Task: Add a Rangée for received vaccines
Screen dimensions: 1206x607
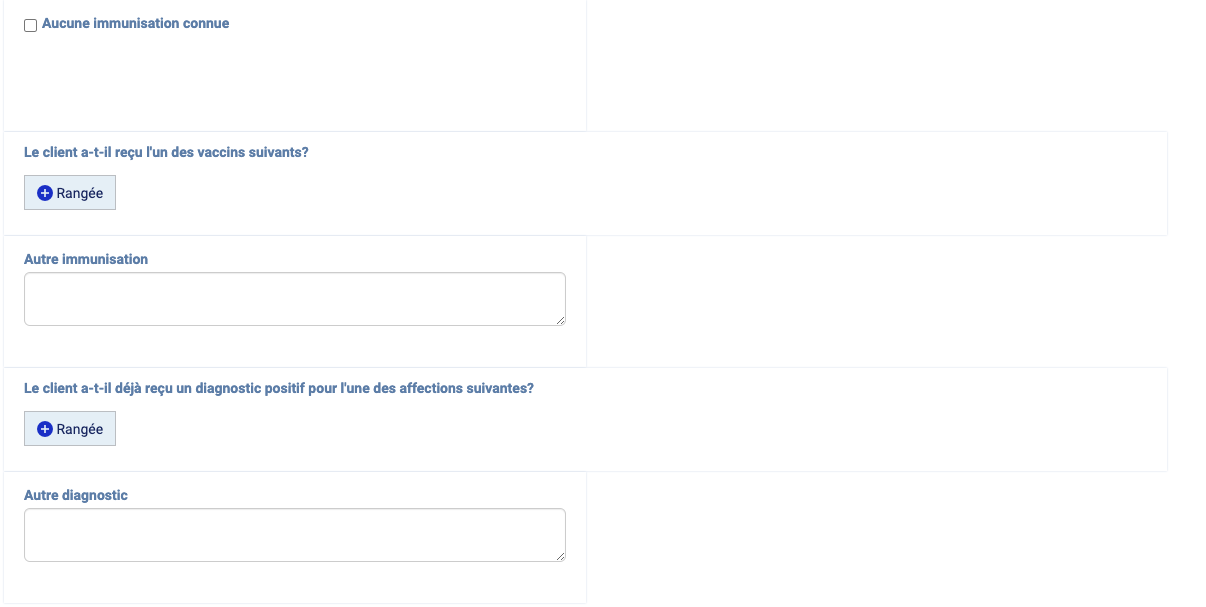Action: pyautogui.click(x=70, y=193)
